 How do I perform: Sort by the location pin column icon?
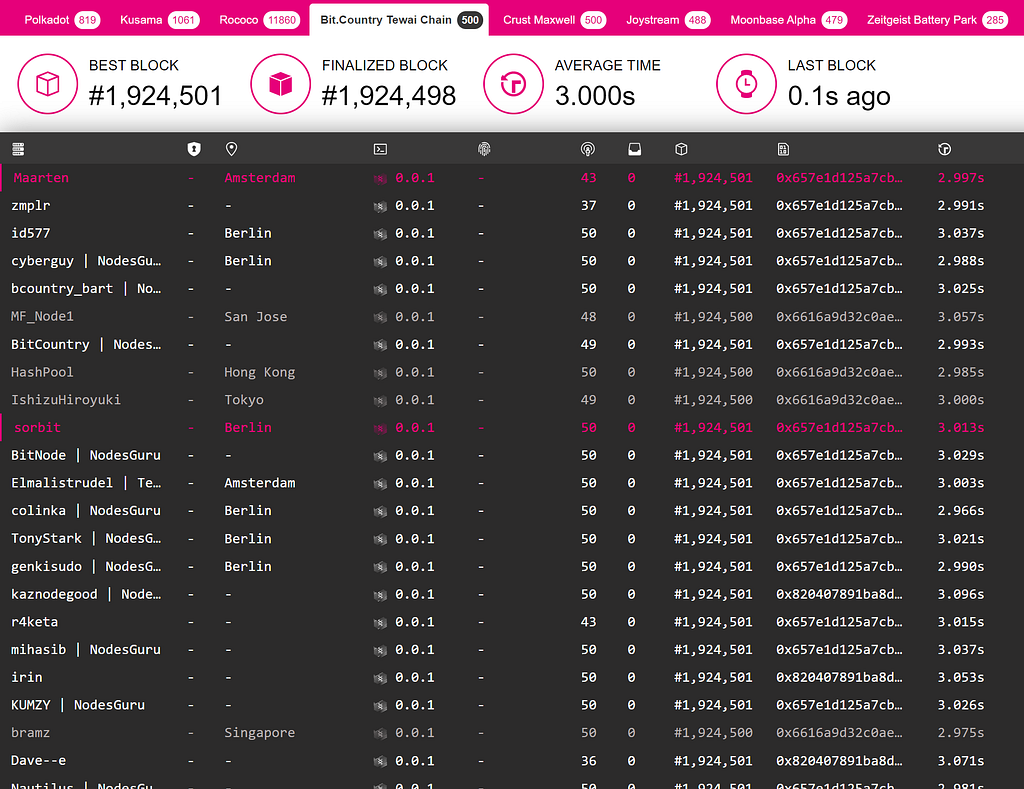(231, 150)
